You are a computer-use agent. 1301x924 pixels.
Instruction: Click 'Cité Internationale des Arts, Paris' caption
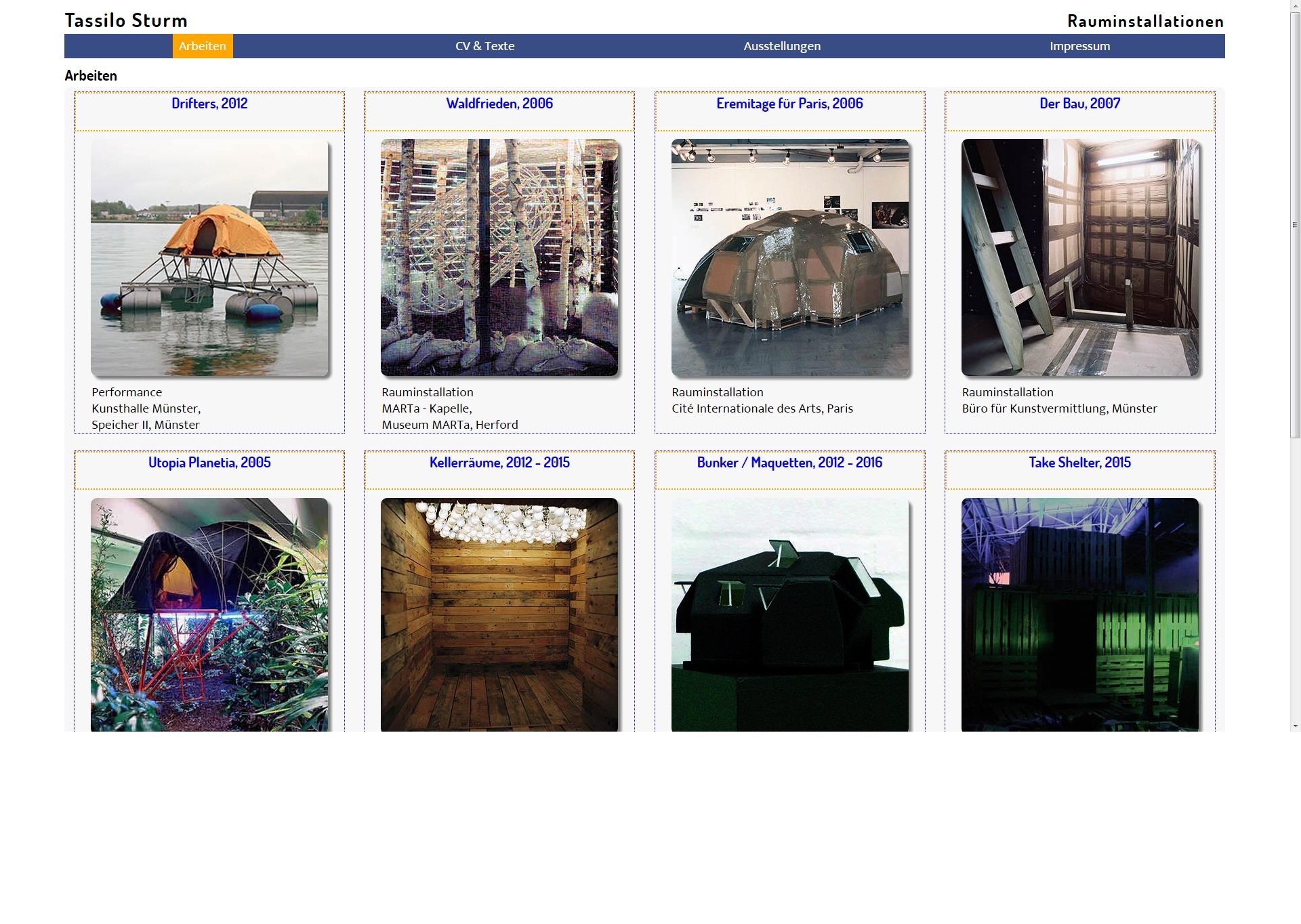point(762,408)
